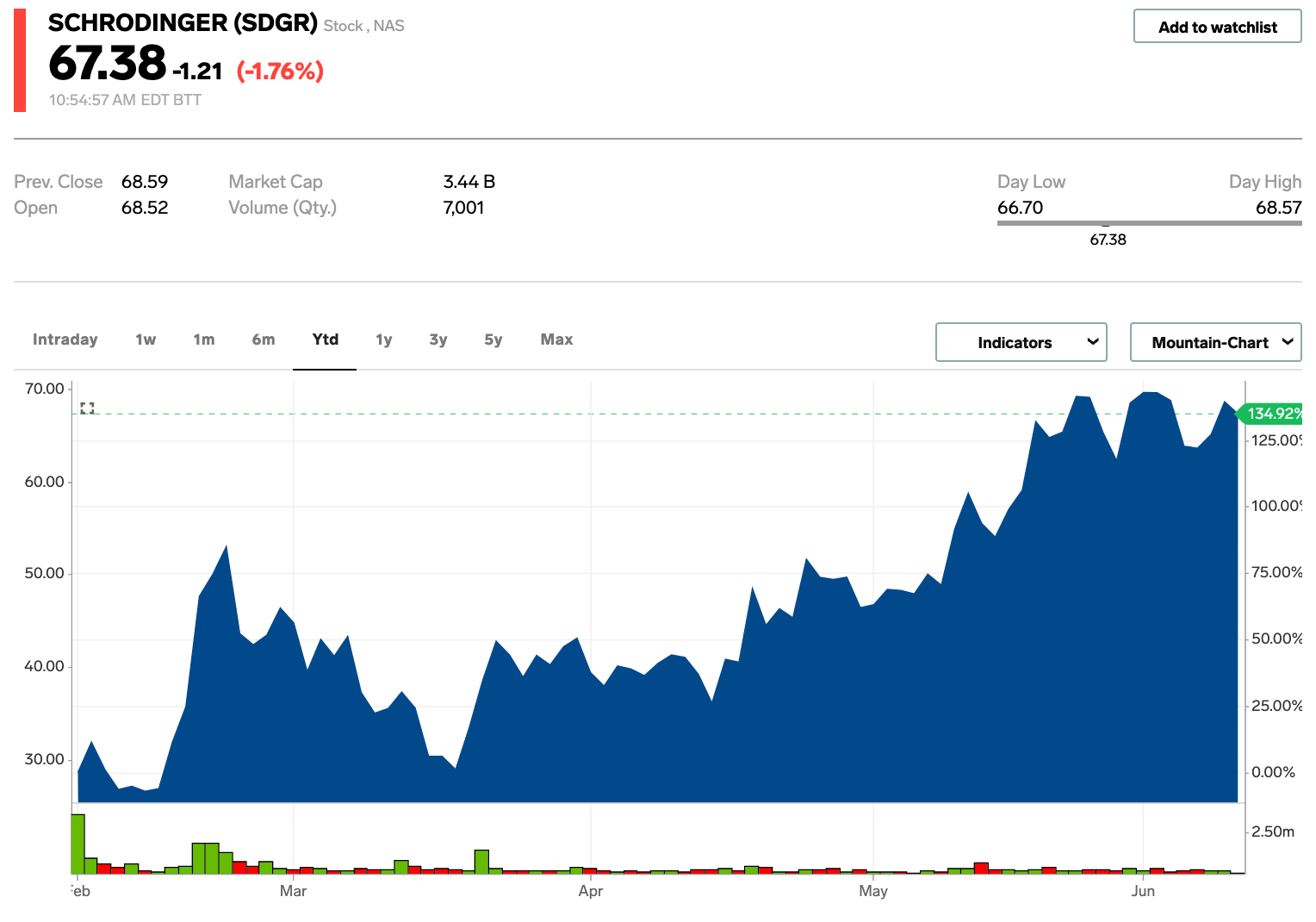Click the 0.00% percentage axis label

pos(1274,772)
